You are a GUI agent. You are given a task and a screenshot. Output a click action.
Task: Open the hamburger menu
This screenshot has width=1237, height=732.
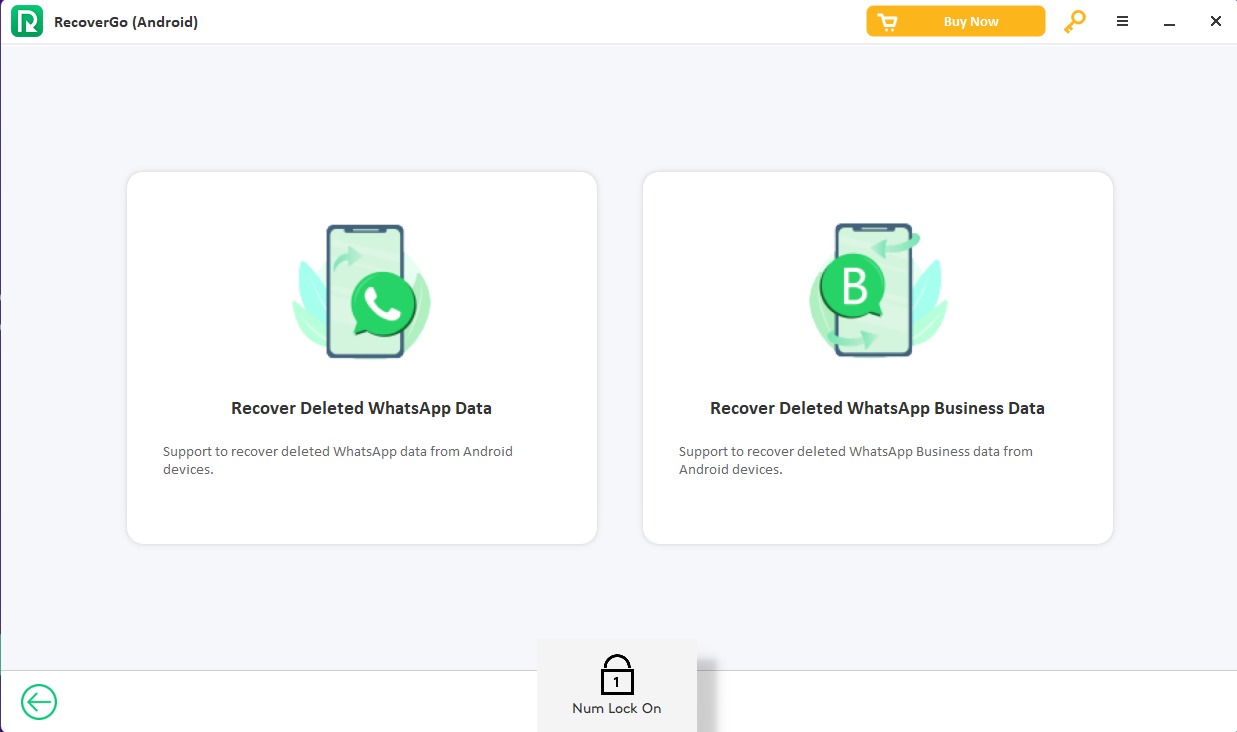pyautogui.click(x=1123, y=21)
